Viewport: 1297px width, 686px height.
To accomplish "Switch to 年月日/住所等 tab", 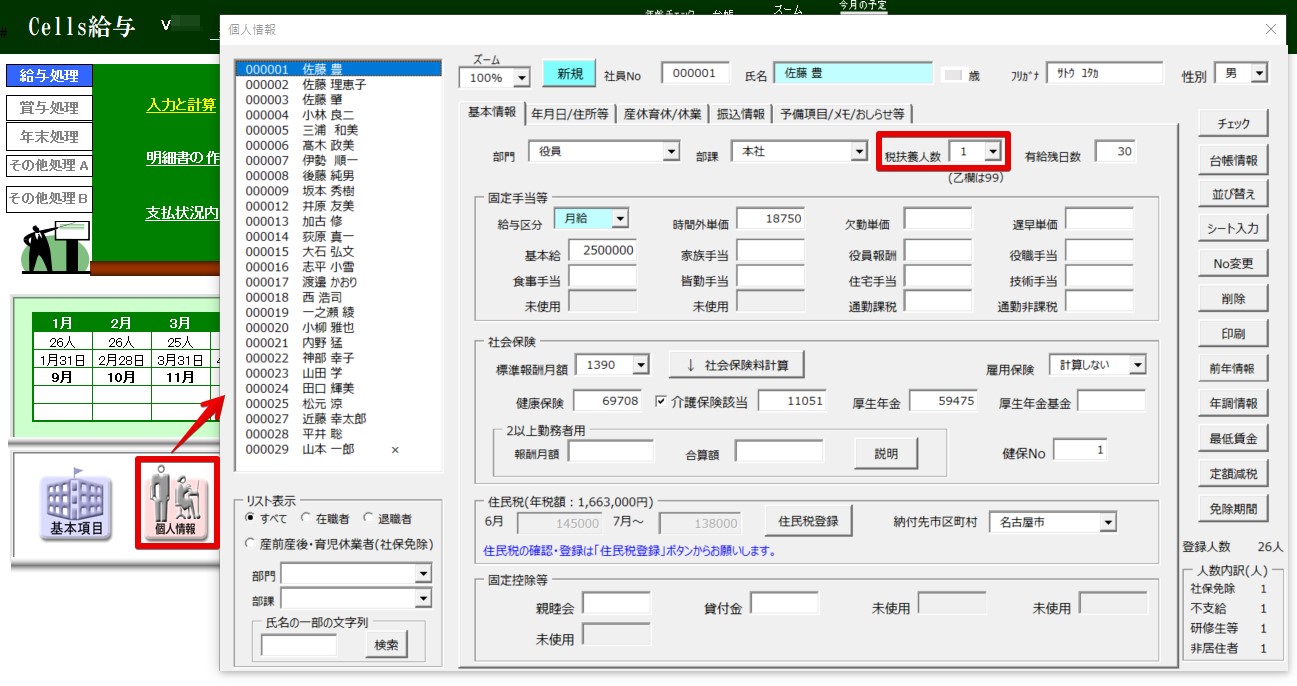I will tap(569, 114).
